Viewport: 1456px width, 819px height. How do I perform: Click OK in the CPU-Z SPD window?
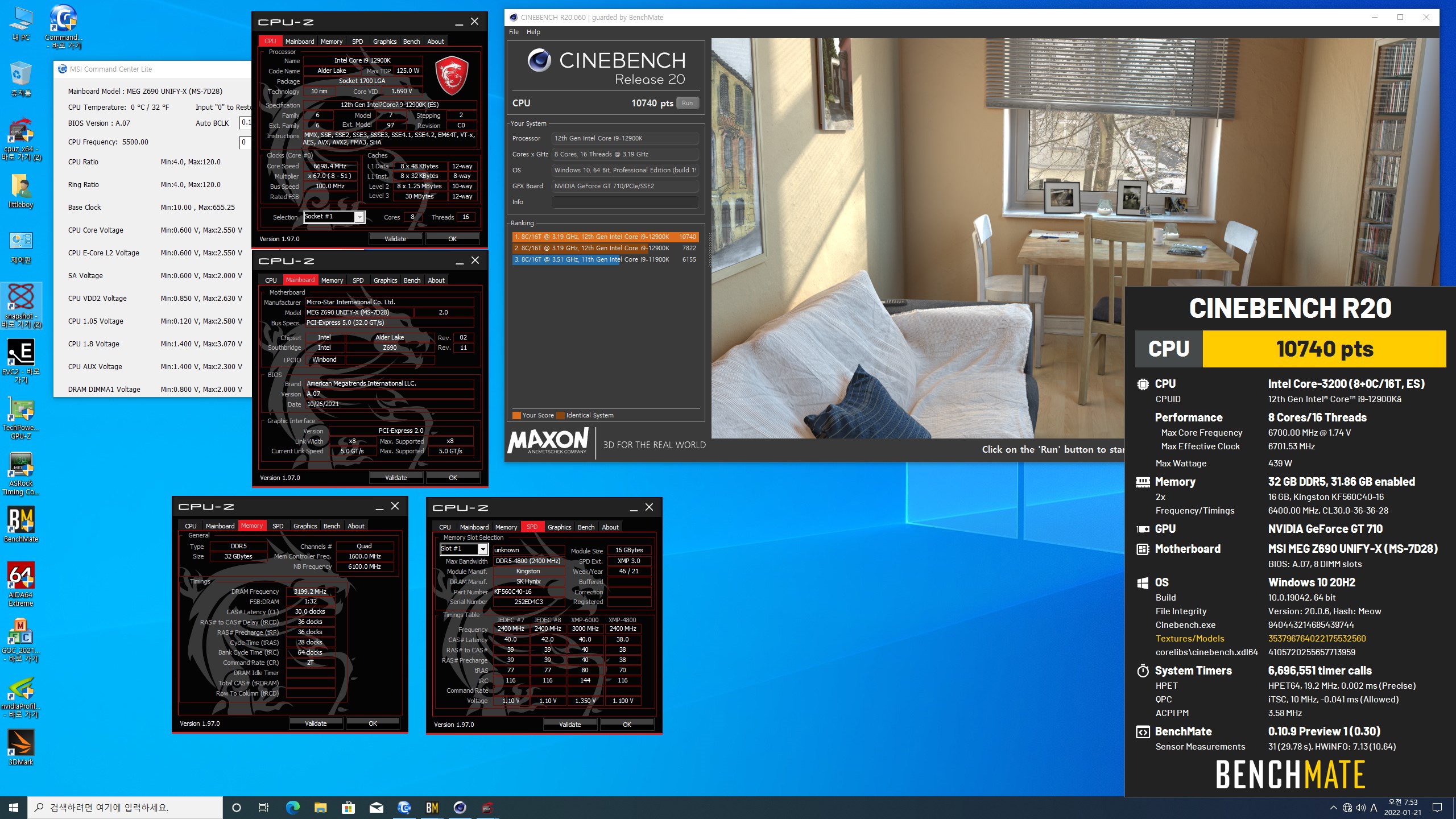pyautogui.click(x=627, y=725)
